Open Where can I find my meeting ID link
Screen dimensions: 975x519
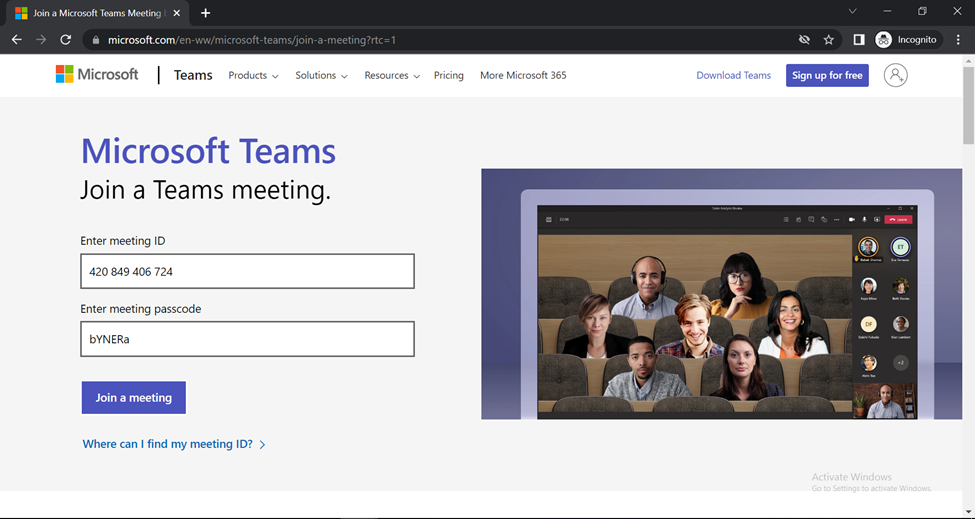174,444
